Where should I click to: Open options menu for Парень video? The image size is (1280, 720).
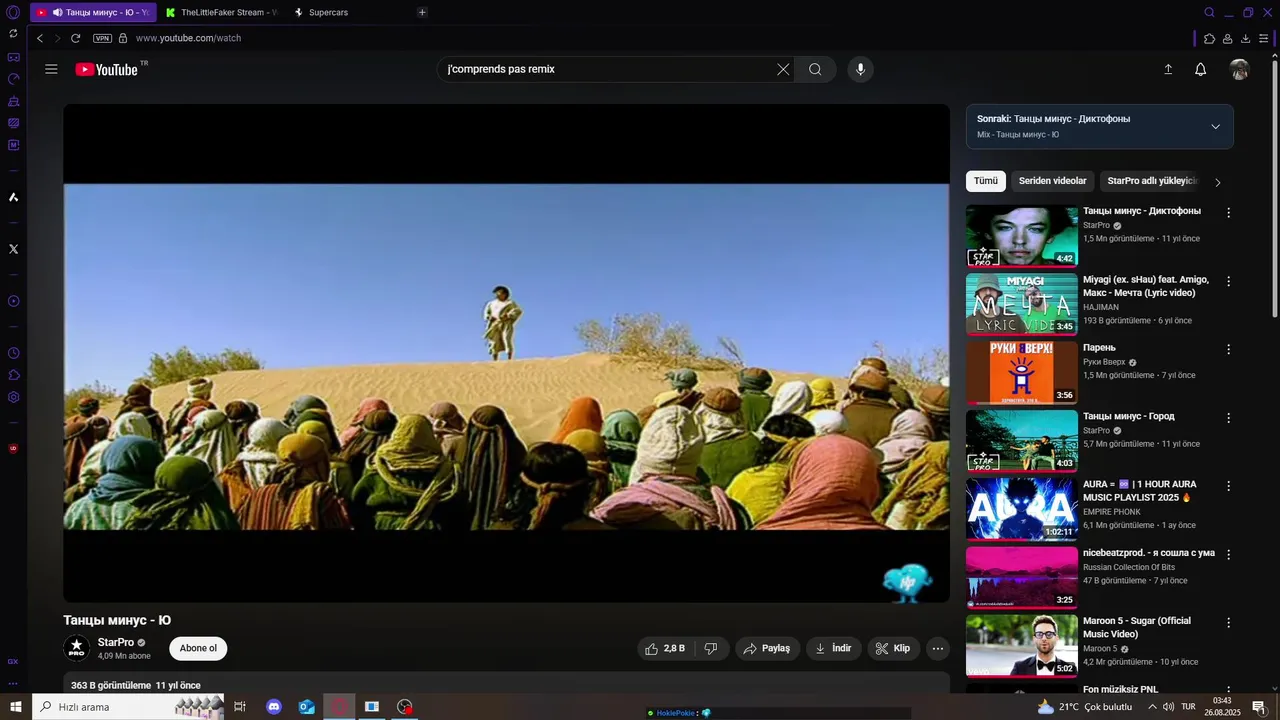(x=1229, y=349)
